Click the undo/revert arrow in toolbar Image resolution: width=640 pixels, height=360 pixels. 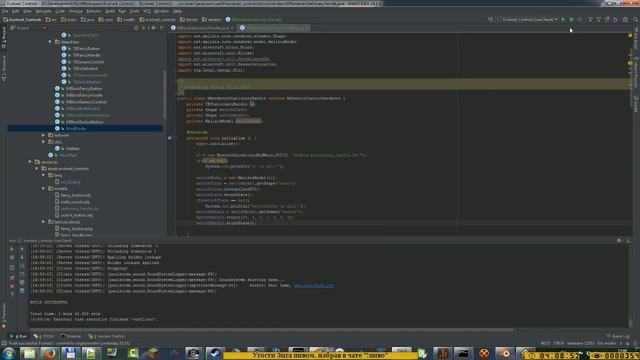[615, 19]
